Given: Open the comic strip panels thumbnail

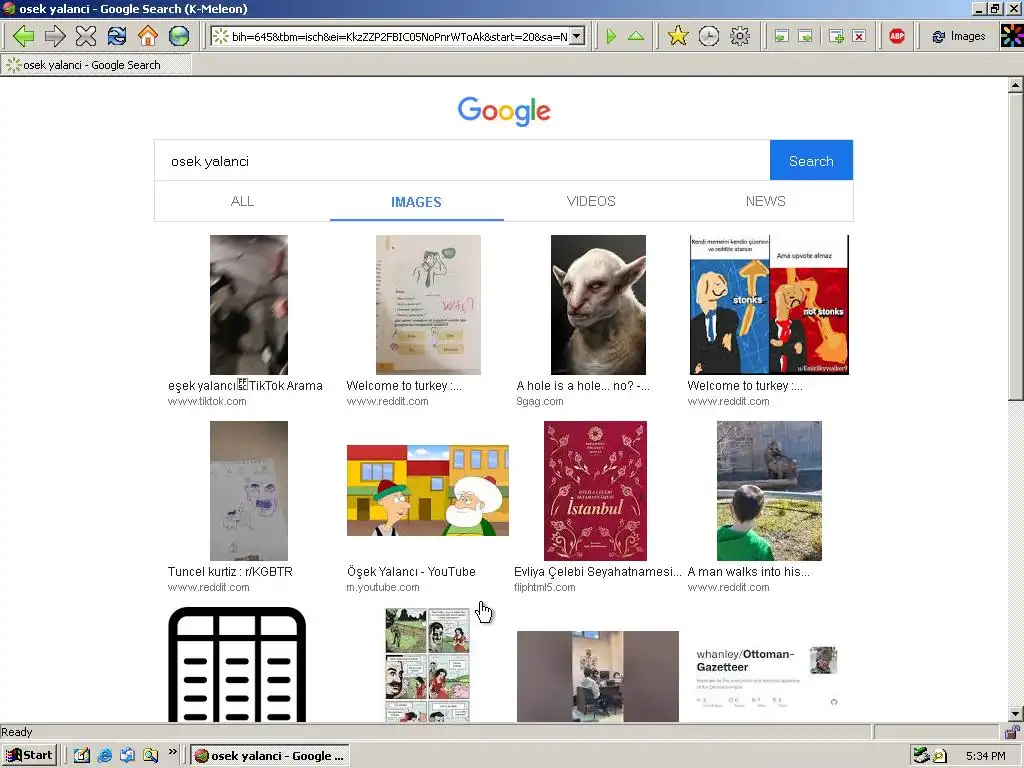Looking at the screenshot, I should click(x=428, y=665).
